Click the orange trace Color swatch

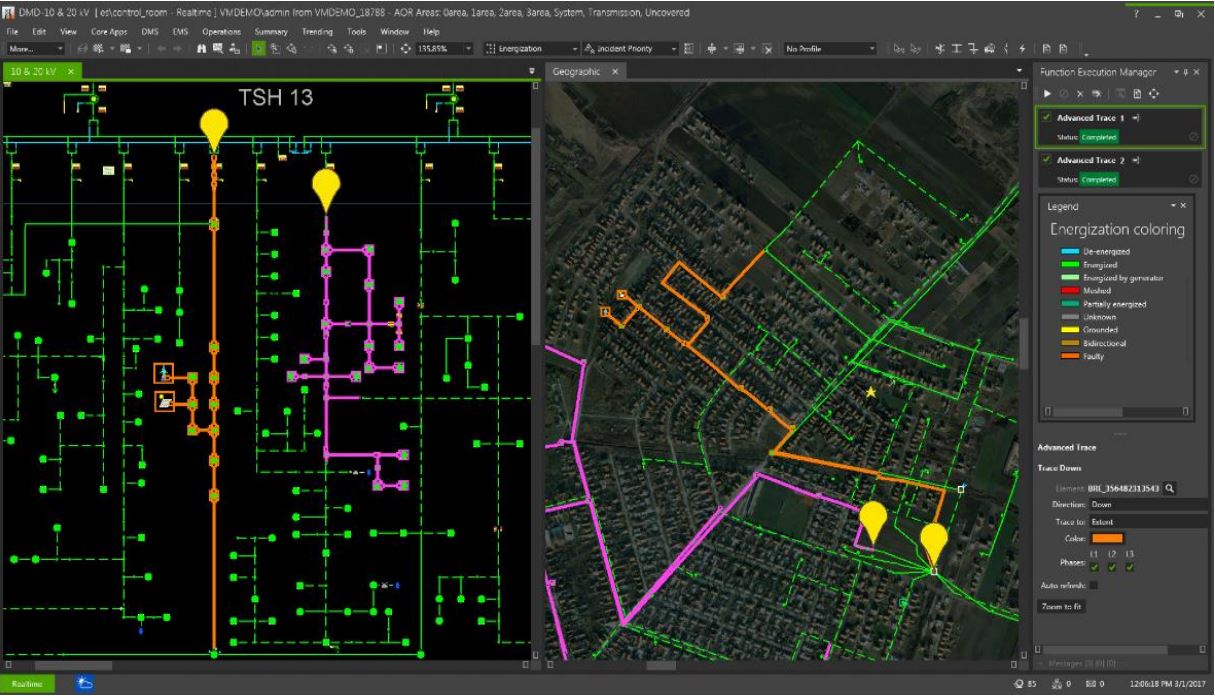[x=1109, y=539]
